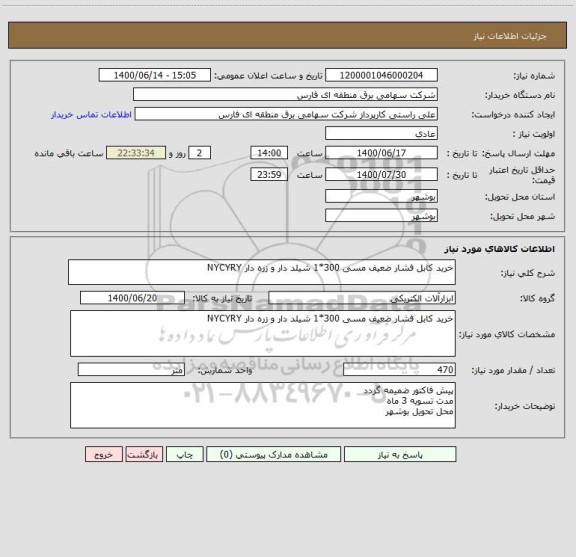Click label تاریخ و ساعت اعلان عمومی

click(x=268, y=76)
